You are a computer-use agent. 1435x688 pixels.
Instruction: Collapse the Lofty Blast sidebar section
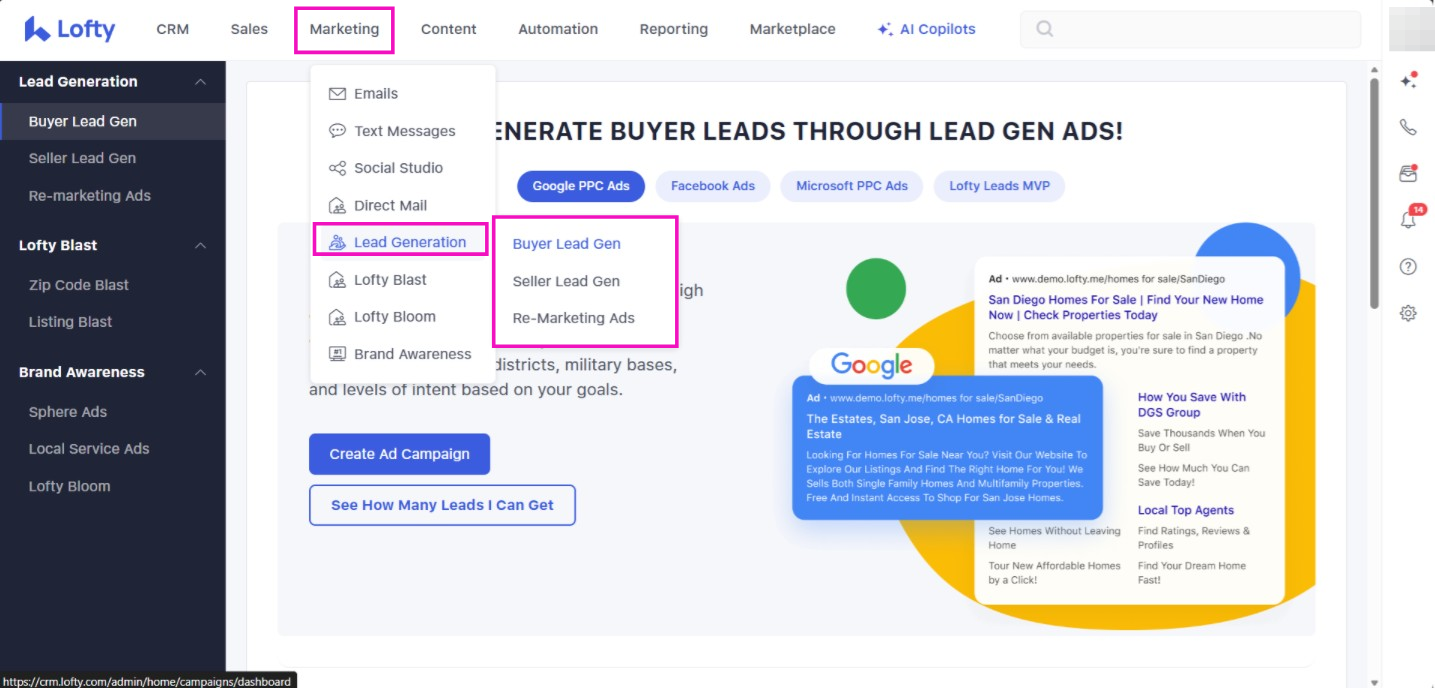point(200,246)
